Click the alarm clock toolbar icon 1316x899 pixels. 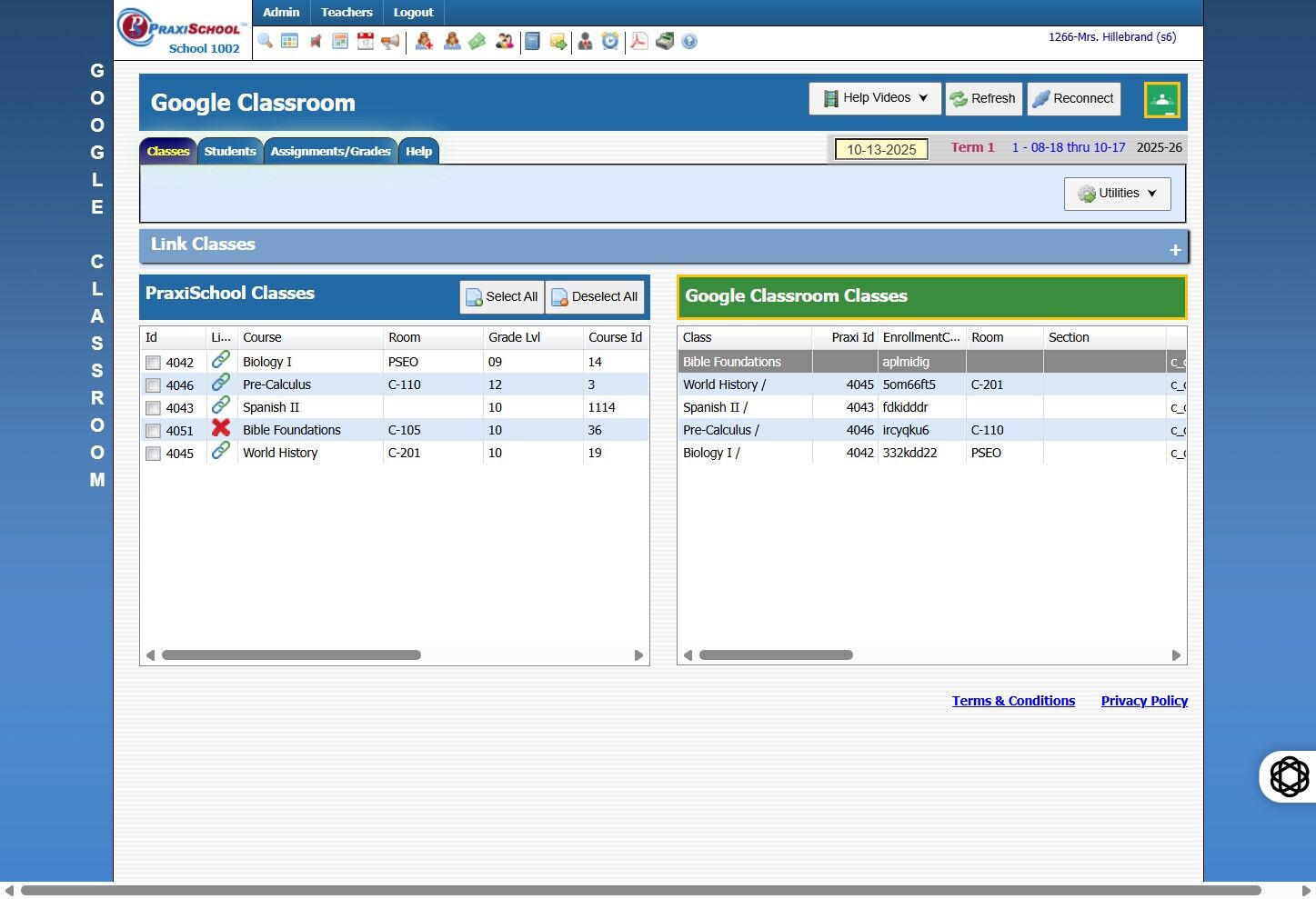[610, 41]
